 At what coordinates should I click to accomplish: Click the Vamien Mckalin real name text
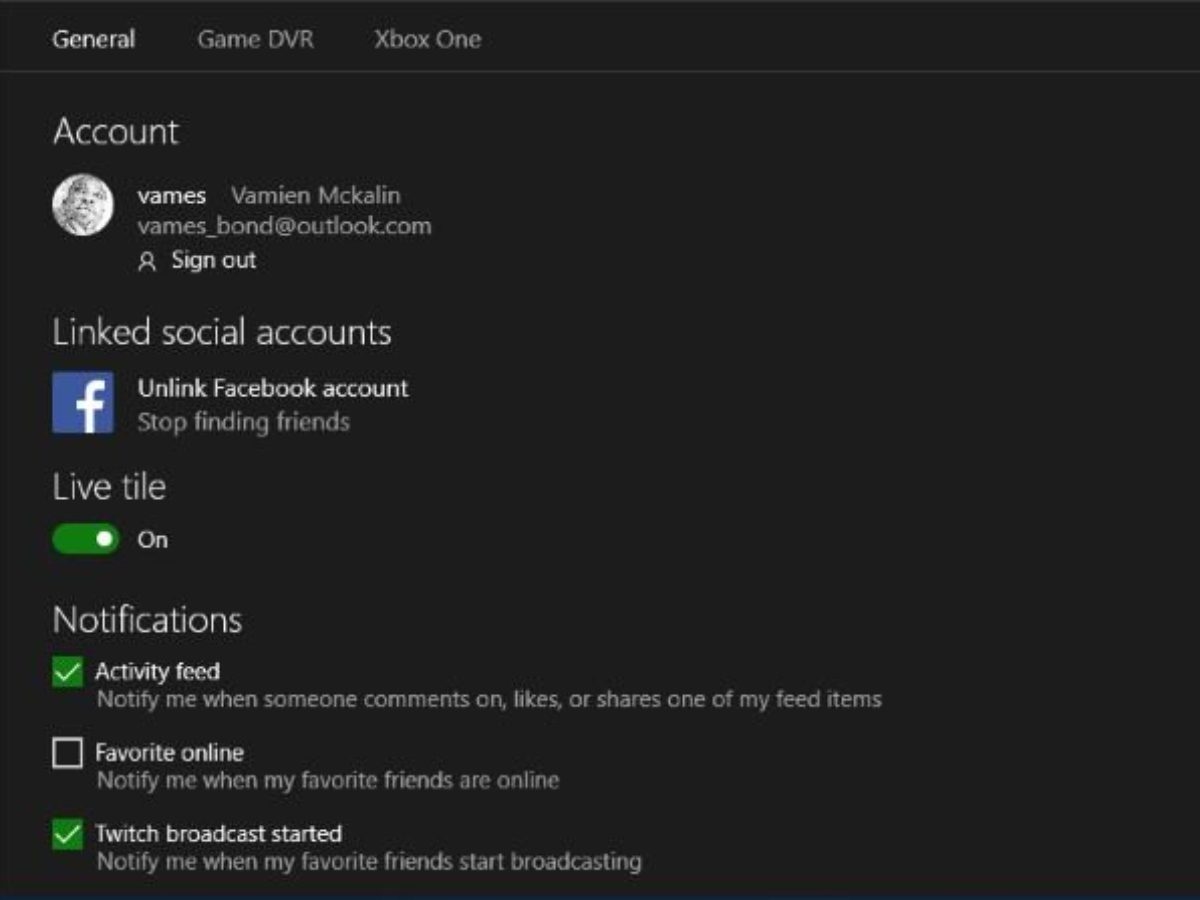pyautogui.click(x=315, y=196)
